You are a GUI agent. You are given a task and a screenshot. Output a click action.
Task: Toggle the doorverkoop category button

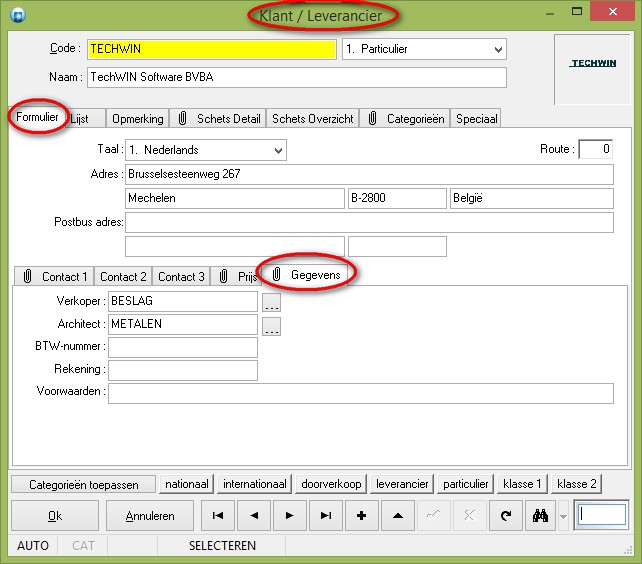click(331, 484)
